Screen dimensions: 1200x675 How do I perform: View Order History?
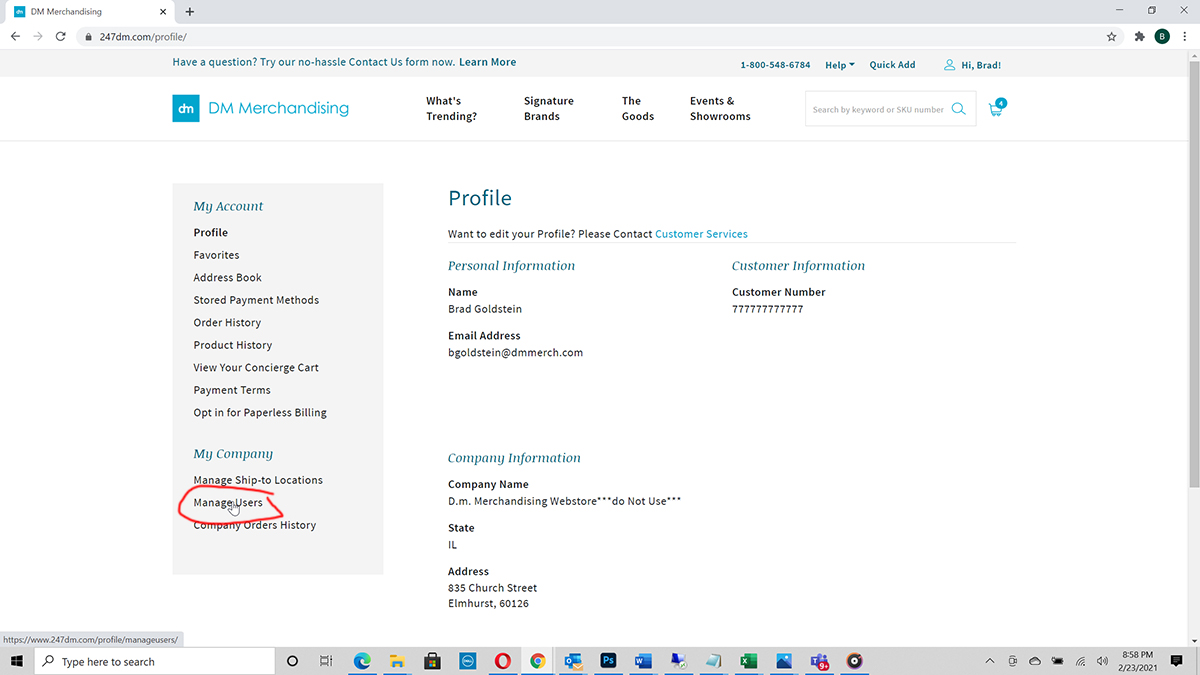(227, 323)
